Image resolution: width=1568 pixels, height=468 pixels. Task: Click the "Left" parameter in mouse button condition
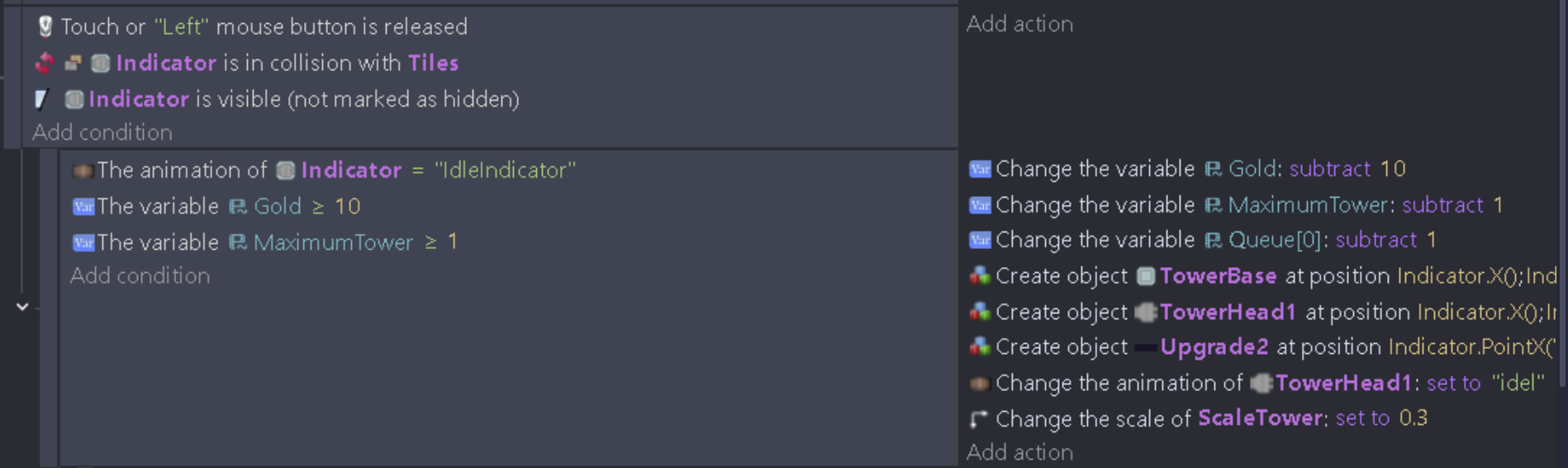181,26
